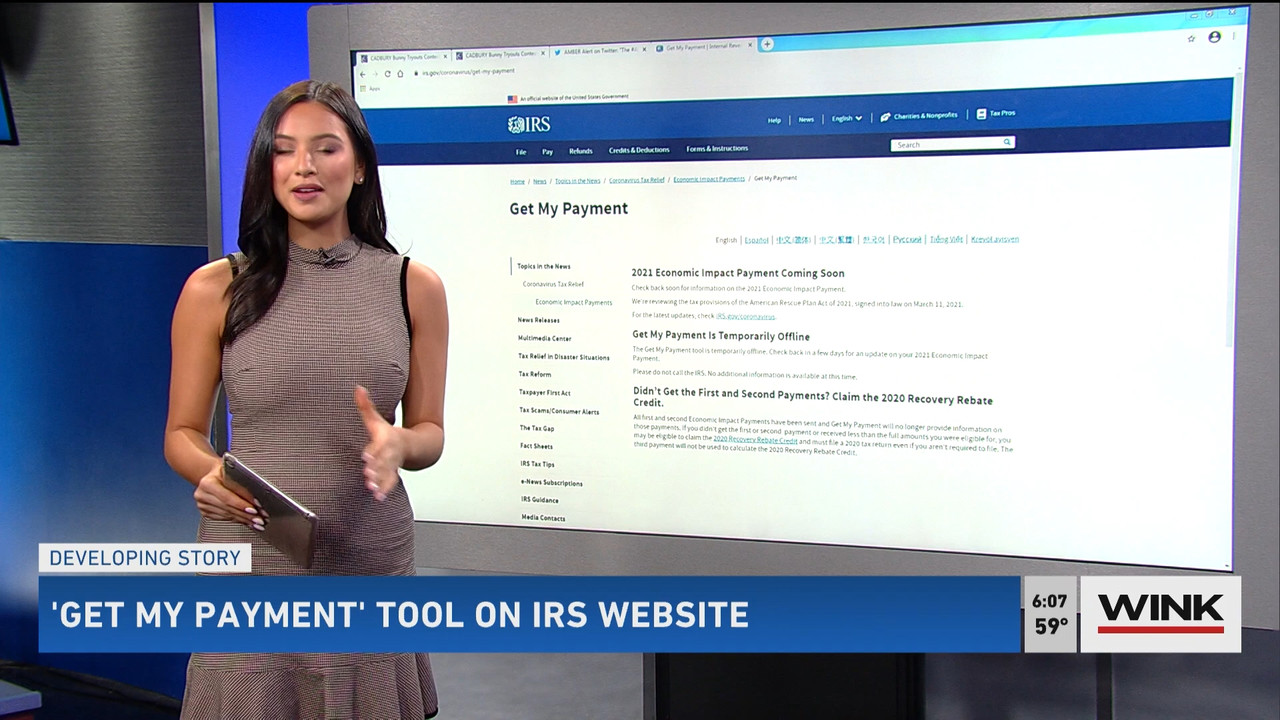This screenshot has height=720, width=1280.
Task: Select Tax Scams/Consumer Alerts in sidebar
Action: pyautogui.click(x=559, y=411)
